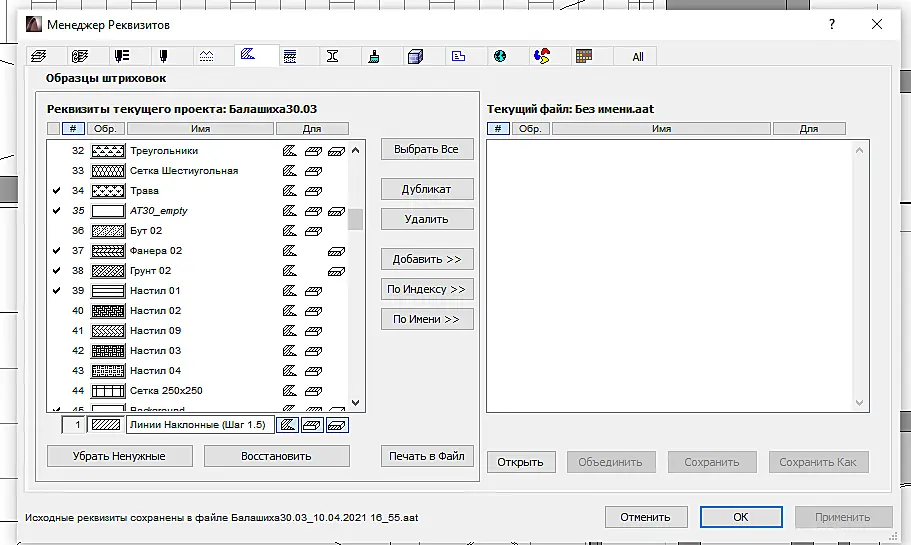Open the Composites tab icon
Screen dimensions: 911x545
point(290,56)
